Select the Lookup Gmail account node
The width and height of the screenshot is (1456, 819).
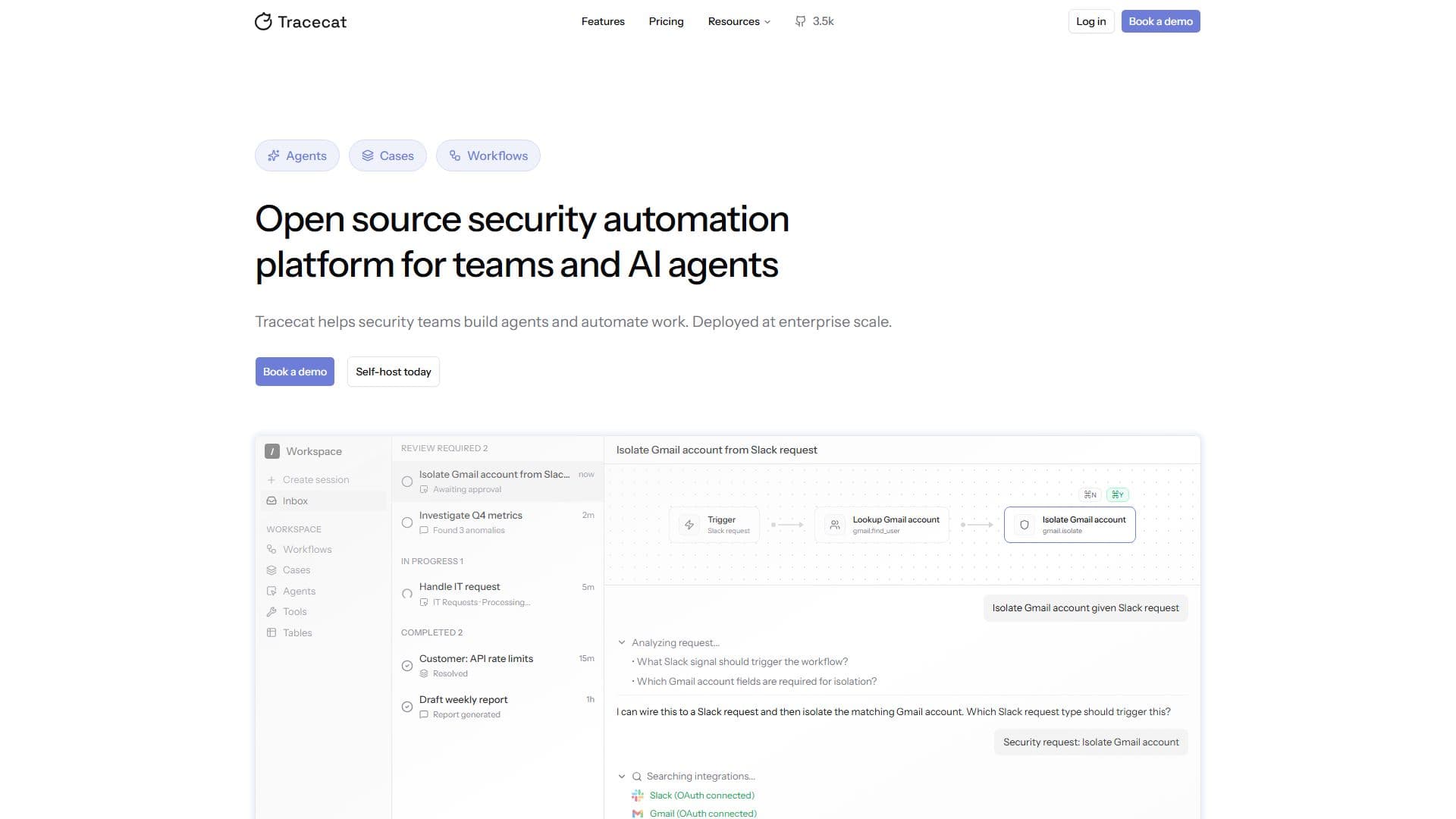(882, 525)
